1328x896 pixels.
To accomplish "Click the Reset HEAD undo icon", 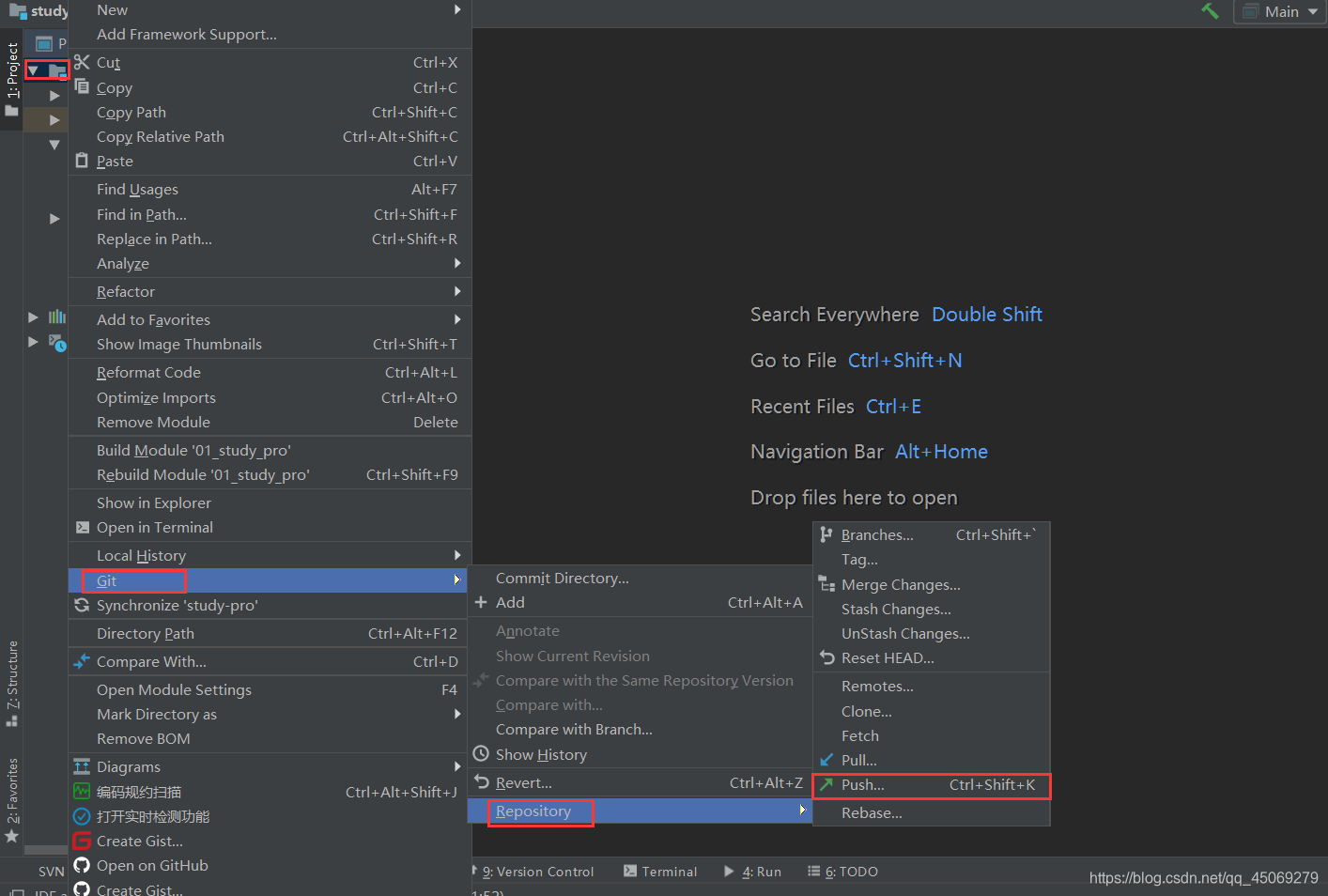I will pyautogui.click(x=826, y=657).
